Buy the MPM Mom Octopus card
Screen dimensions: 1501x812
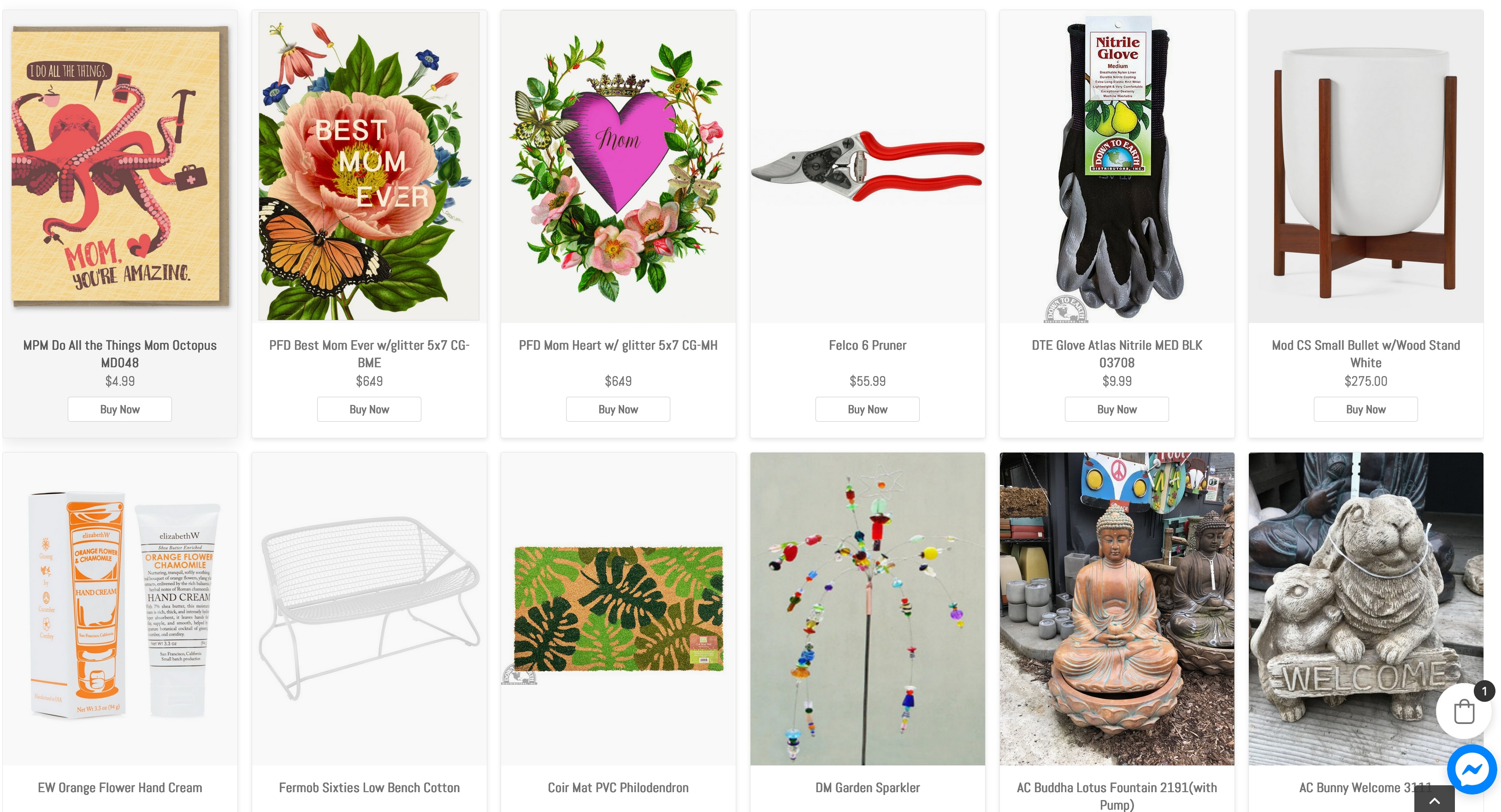[119, 409]
